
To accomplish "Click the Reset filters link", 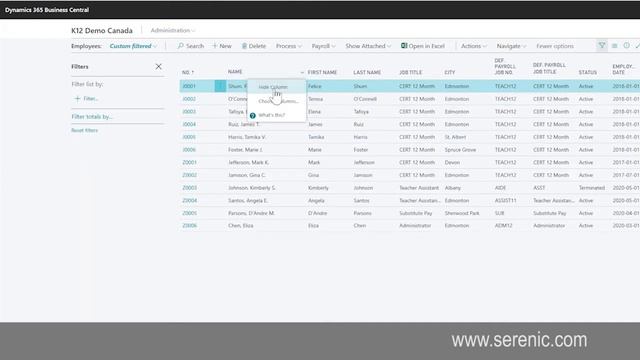I will (84, 130).
